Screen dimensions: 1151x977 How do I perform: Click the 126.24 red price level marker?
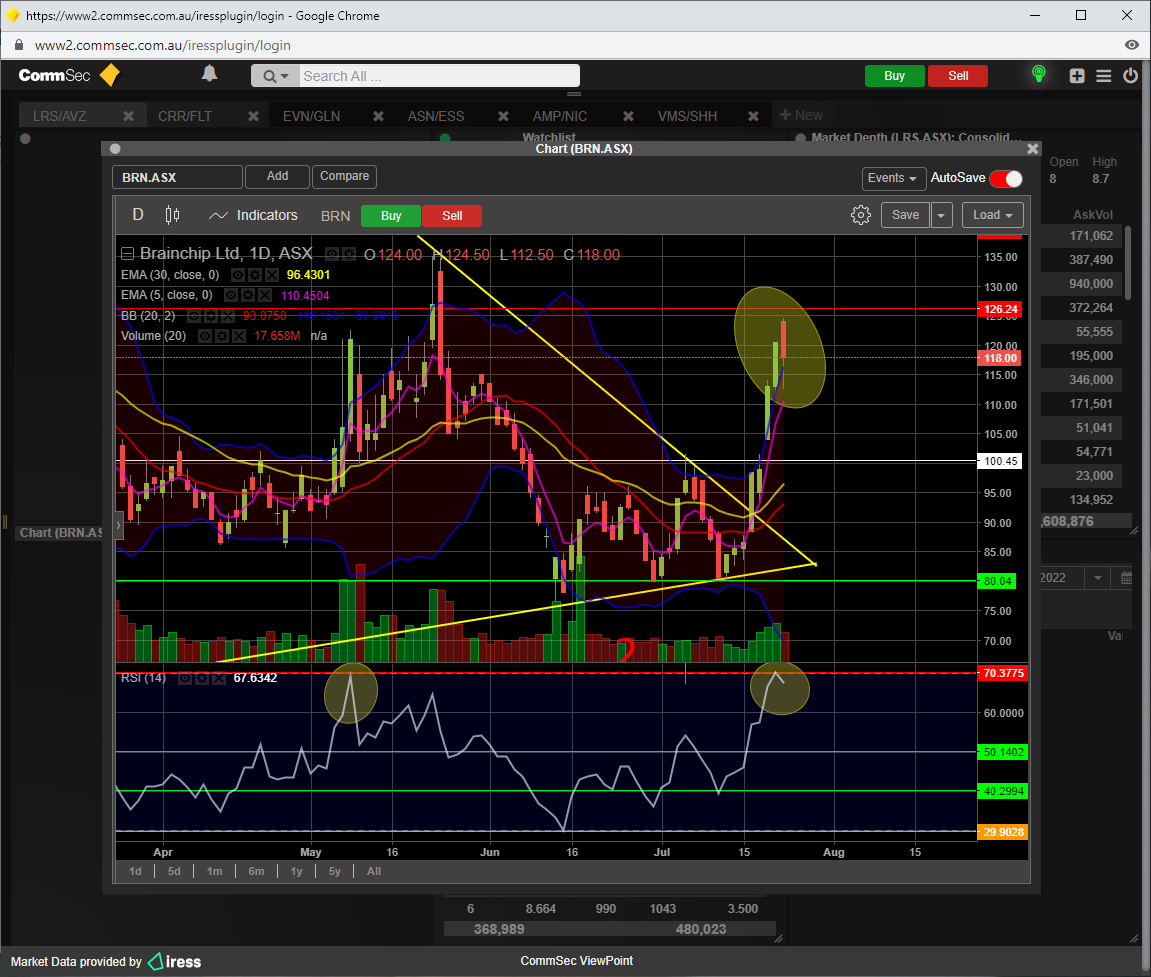coord(1000,309)
